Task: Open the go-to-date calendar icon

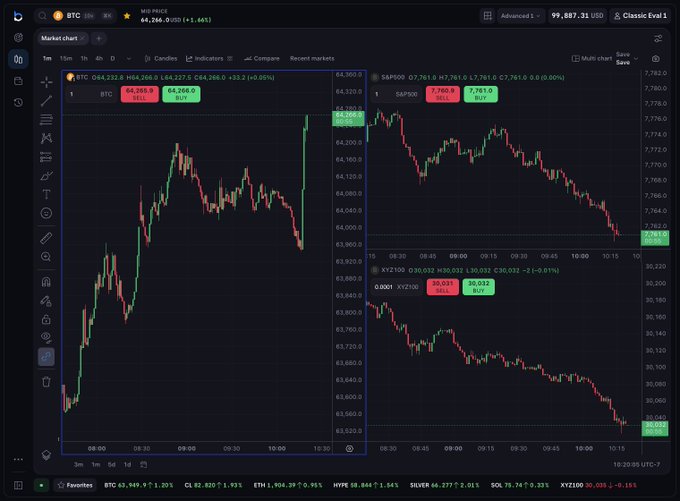Action: (144, 465)
